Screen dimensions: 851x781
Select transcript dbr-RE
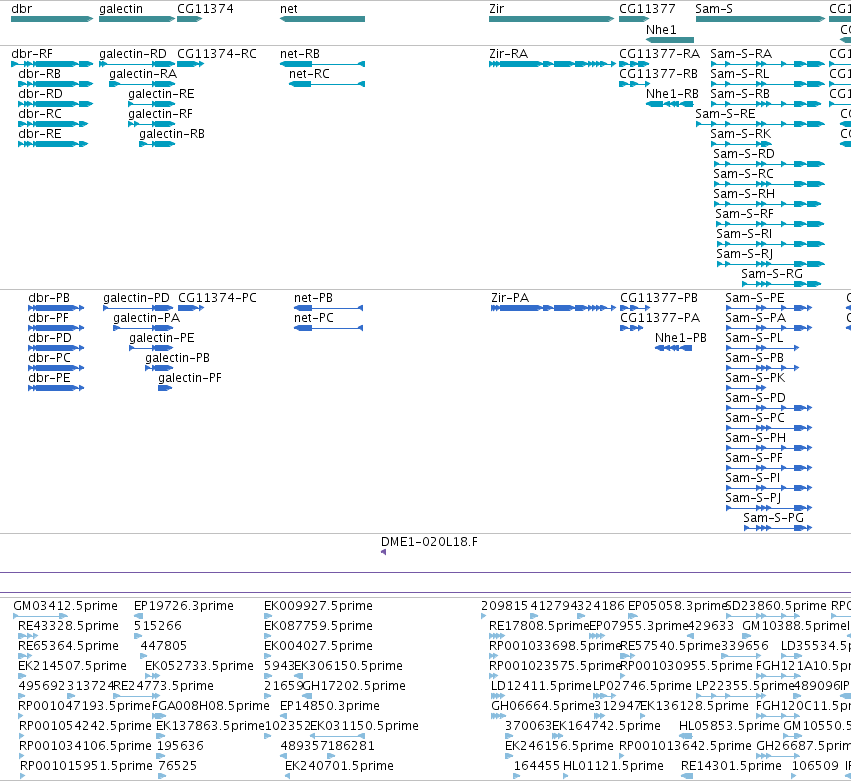(x=53, y=144)
